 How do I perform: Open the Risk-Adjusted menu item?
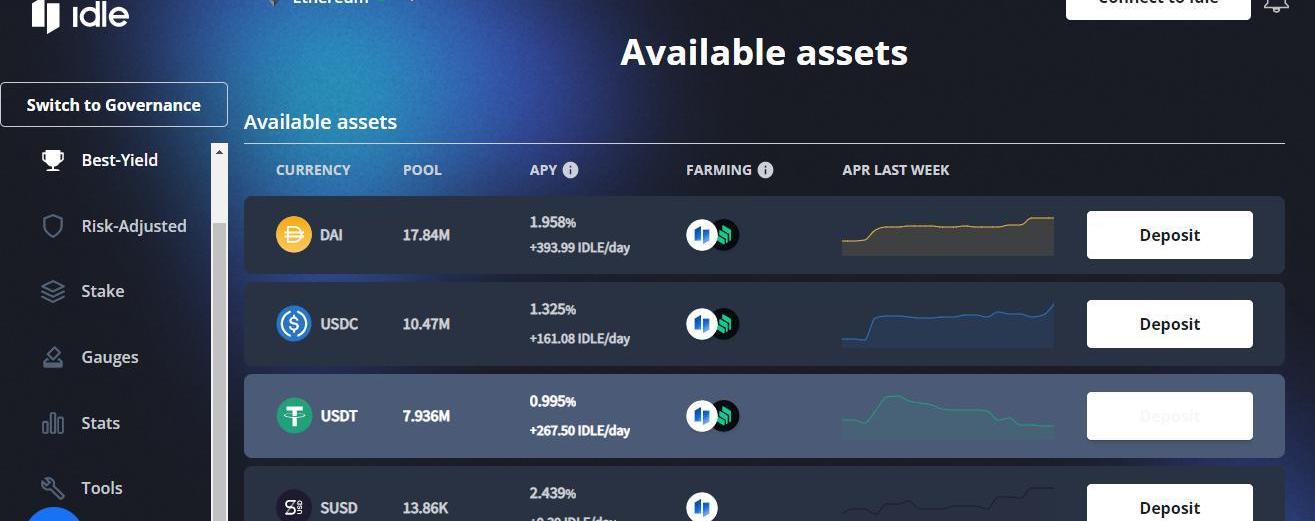pyautogui.click(x=134, y=226)
